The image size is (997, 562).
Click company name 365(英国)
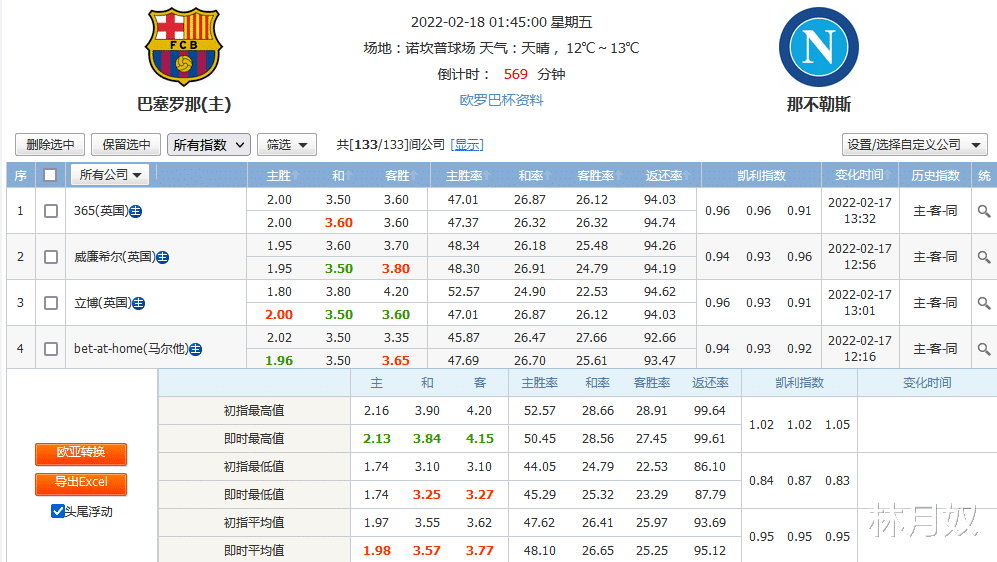(x=100, y=211)
